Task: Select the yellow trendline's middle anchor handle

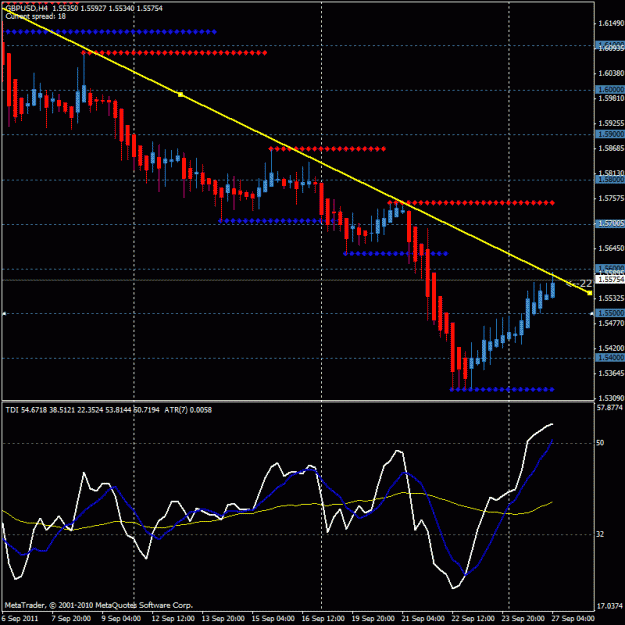Action: point(181,94)
